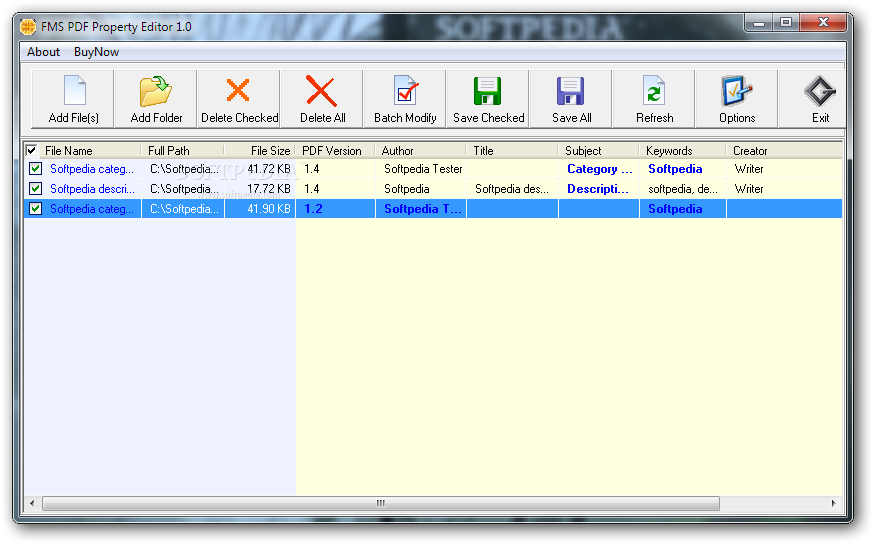This screenshot has height=544, width=874.
Task: Click the horizontal scrollbar thumb
Action: (381, 503)
